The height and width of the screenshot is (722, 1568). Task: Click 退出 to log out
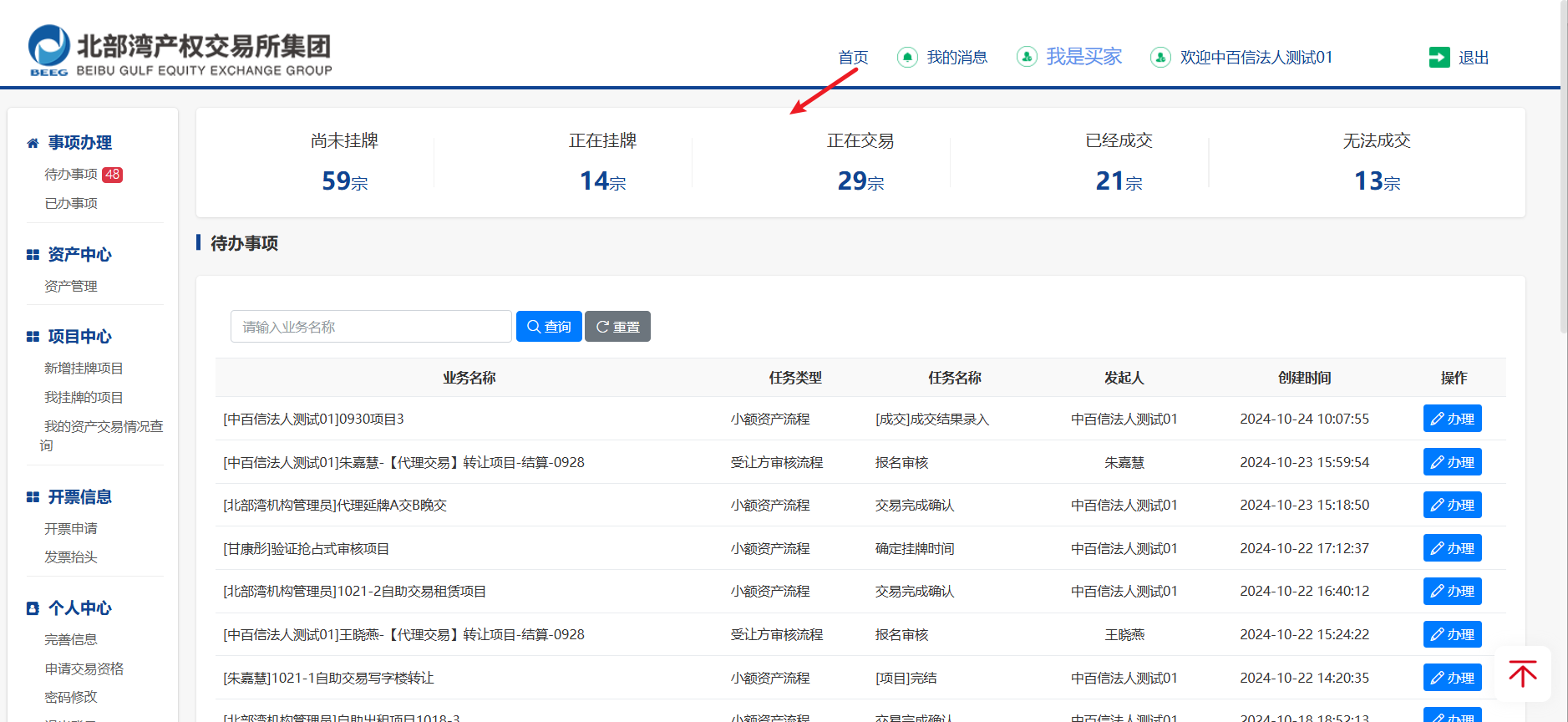pyautogui.click(x=1474, y=58)
